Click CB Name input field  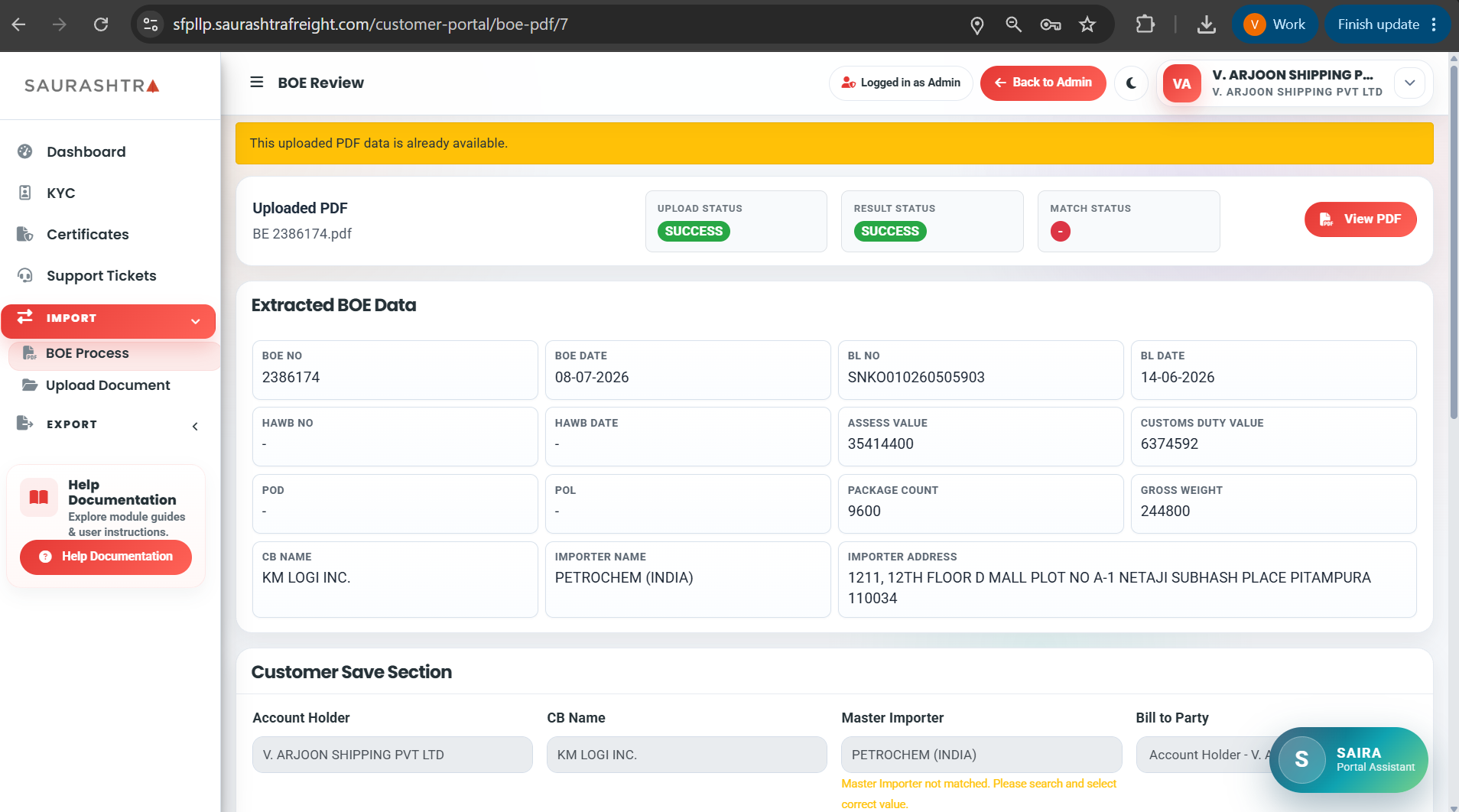[687, 755]
